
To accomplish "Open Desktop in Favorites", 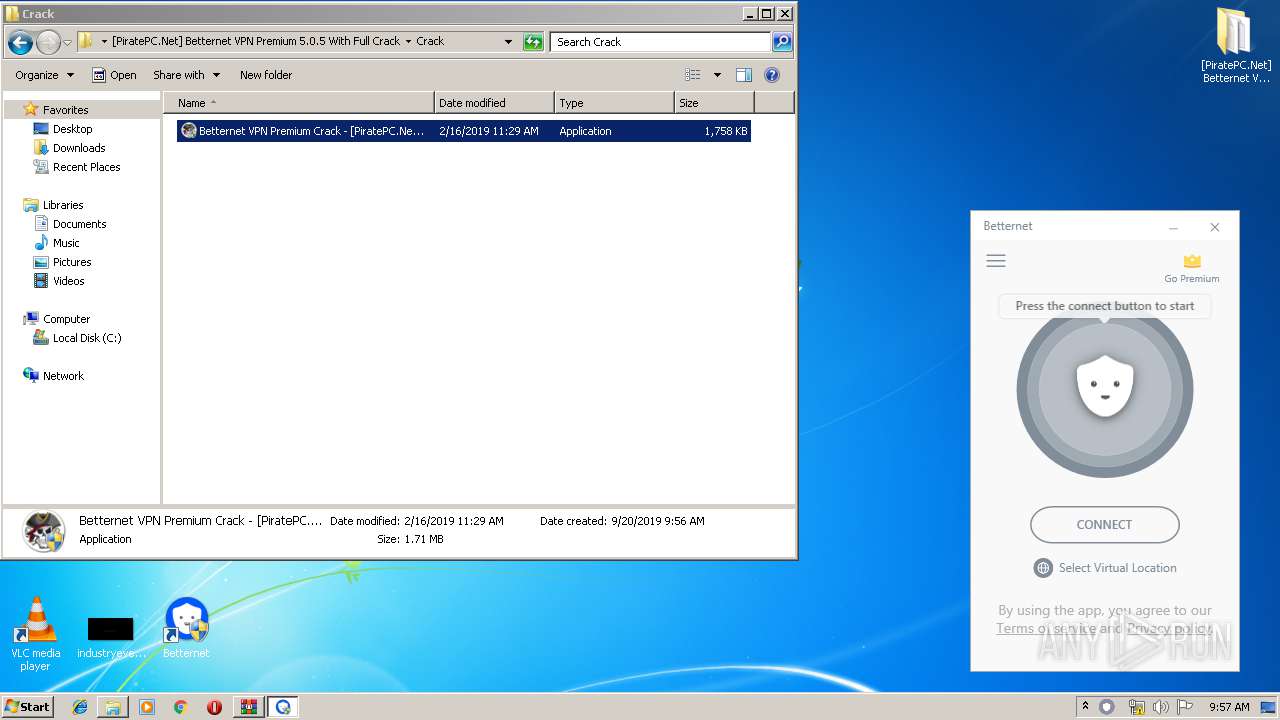I will click(x=72, y=129).
